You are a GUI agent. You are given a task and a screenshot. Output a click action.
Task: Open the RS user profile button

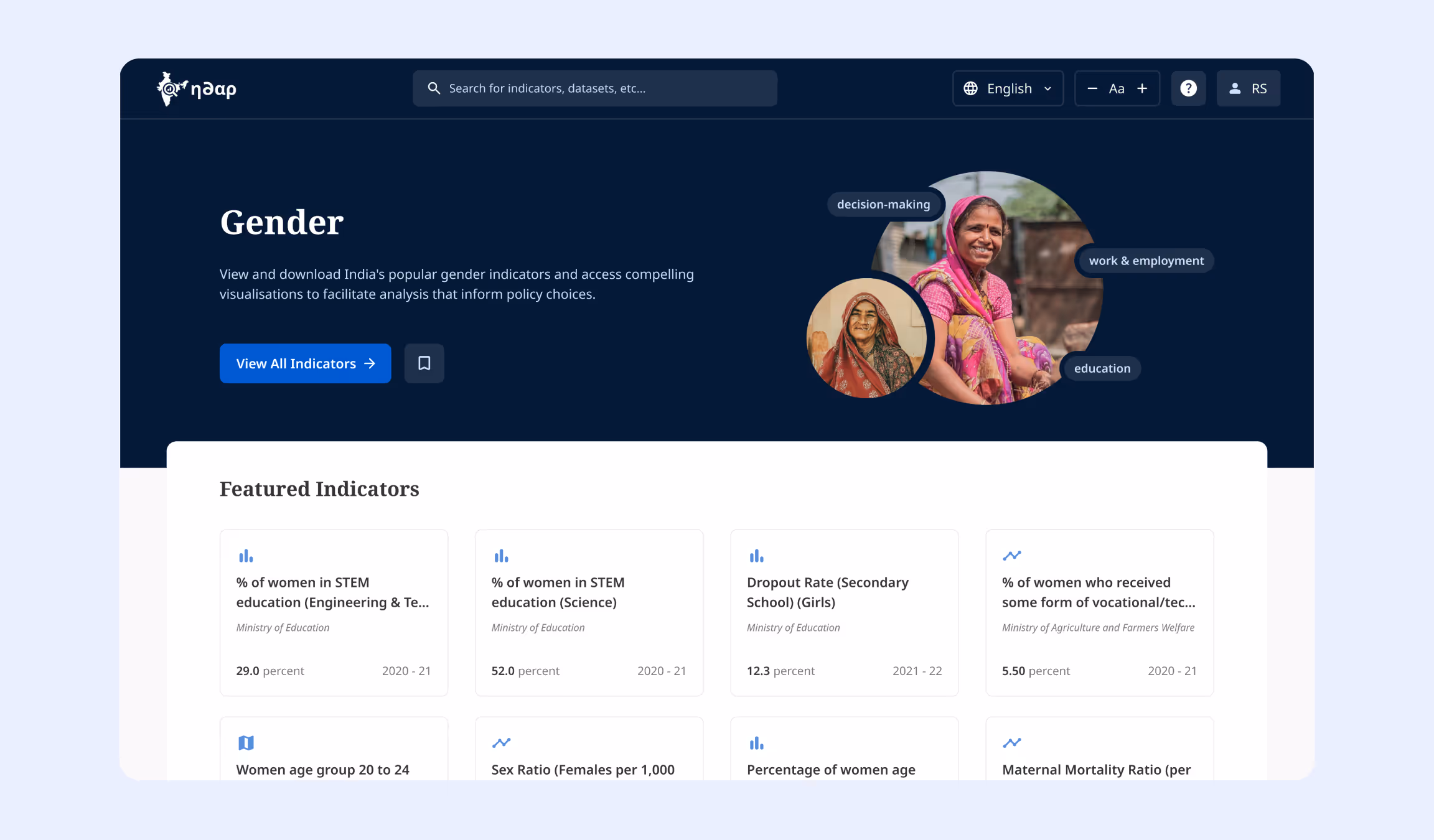tap(1249, 88)
